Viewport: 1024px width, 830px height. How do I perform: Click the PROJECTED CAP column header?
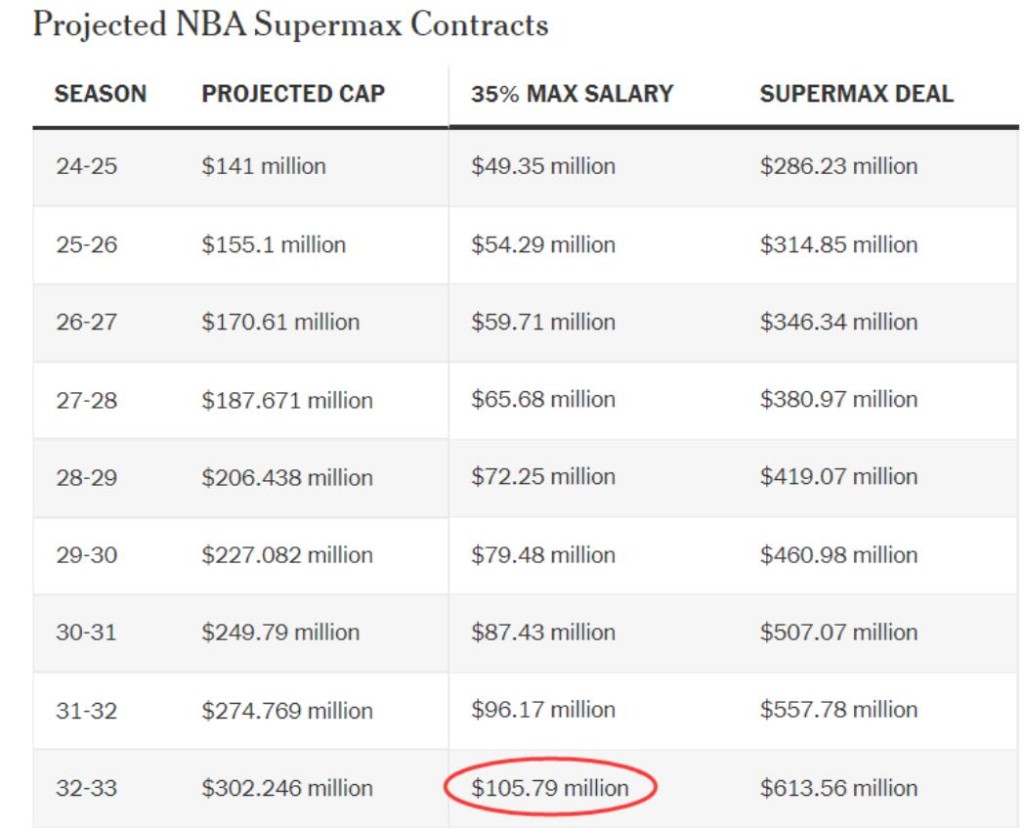(293, 94)
